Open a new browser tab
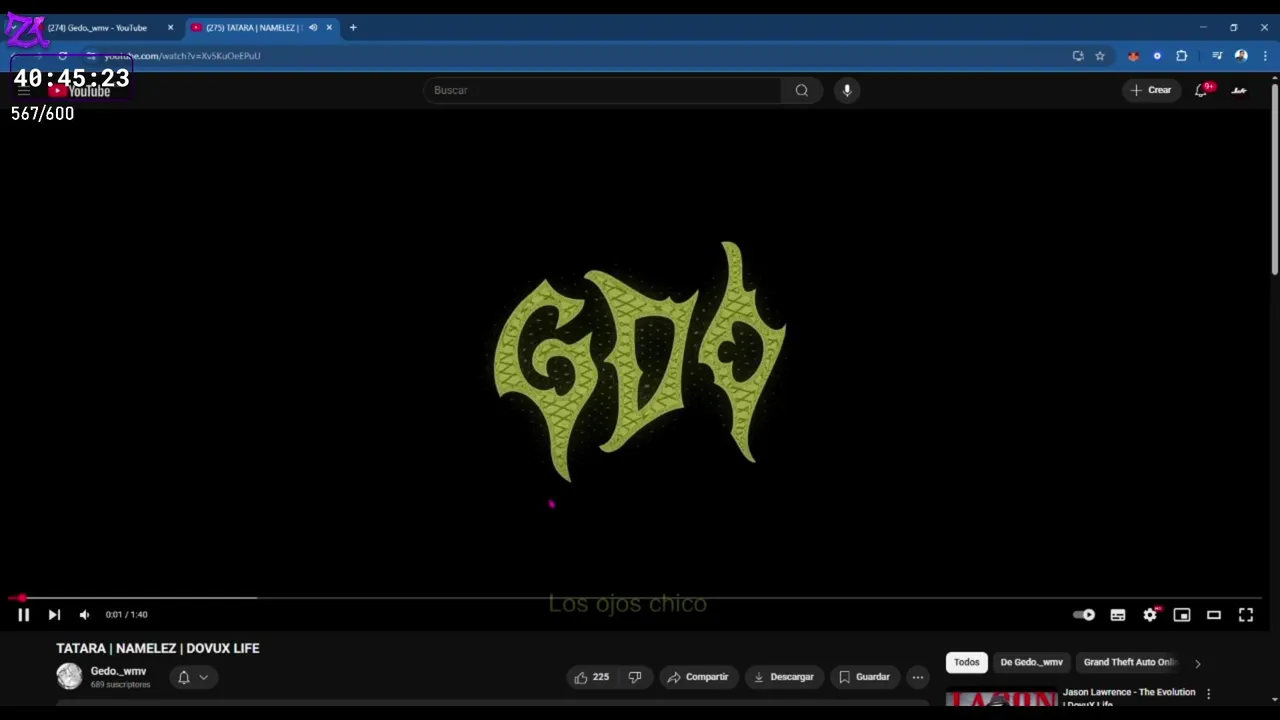Screen dimensions: 1280x720 click(353, 28)
